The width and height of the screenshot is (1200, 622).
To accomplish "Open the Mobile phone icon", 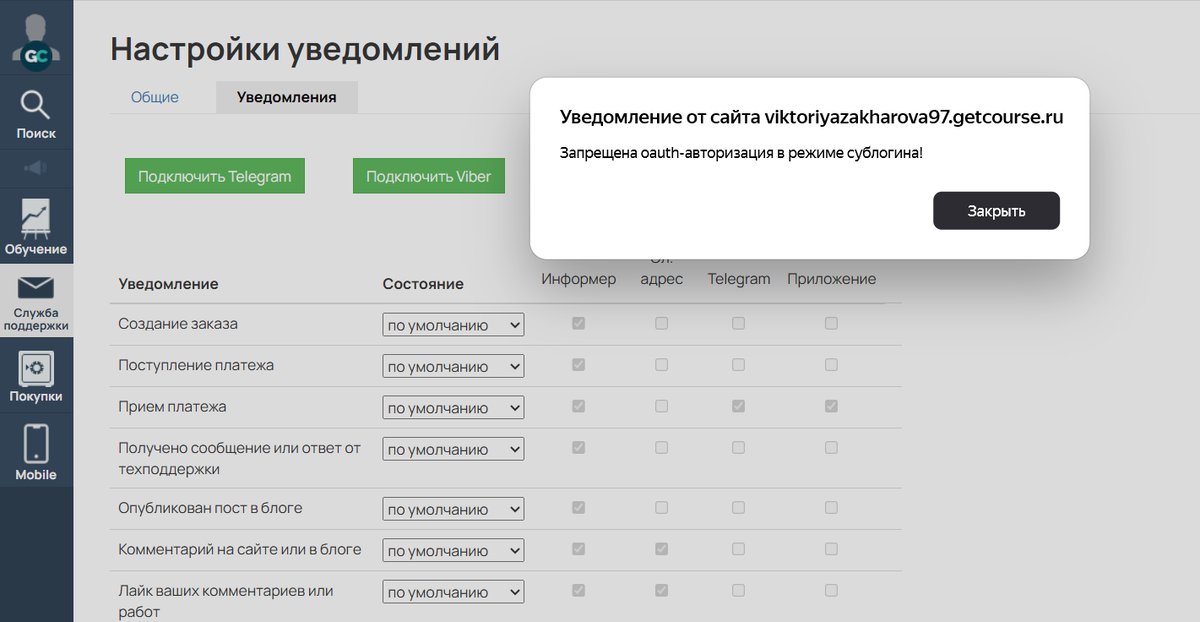I will pos(36,444).
